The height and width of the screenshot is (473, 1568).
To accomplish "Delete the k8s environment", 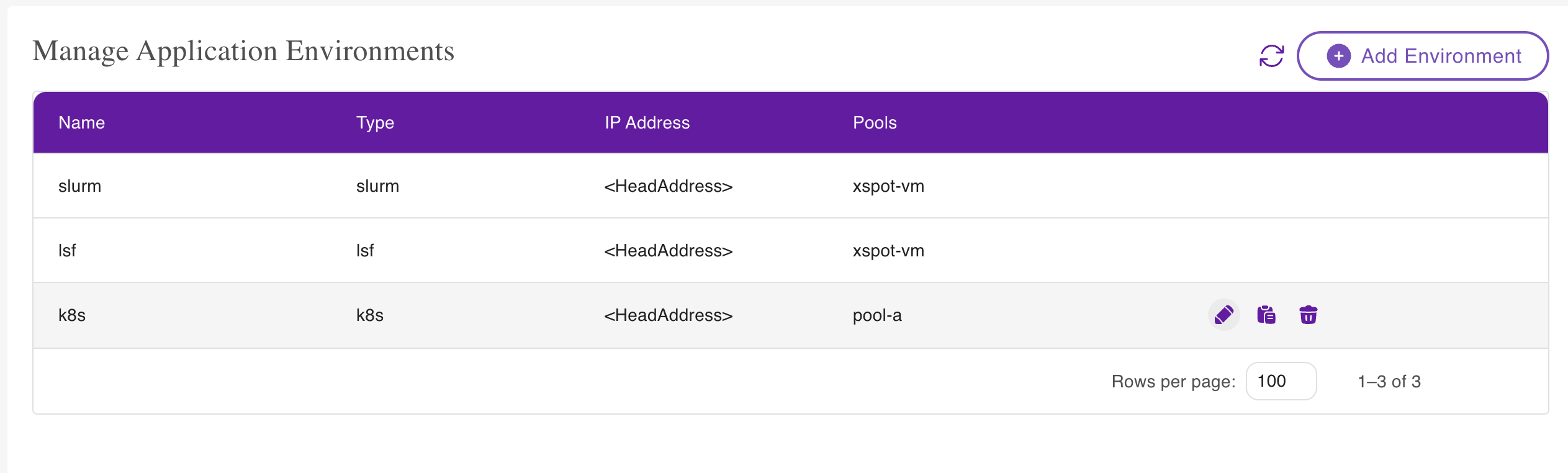I will pos(1308,315).
